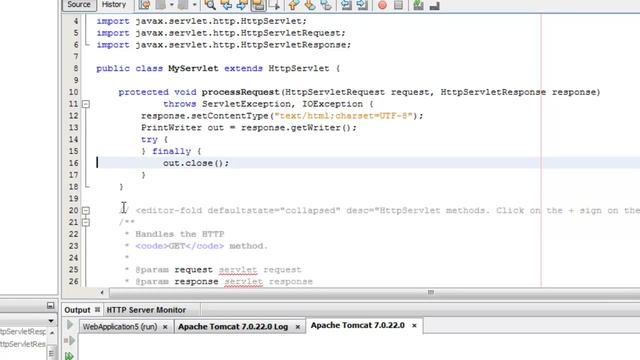Click the green Refresh server icon in Output

click(x=69, y=356)
